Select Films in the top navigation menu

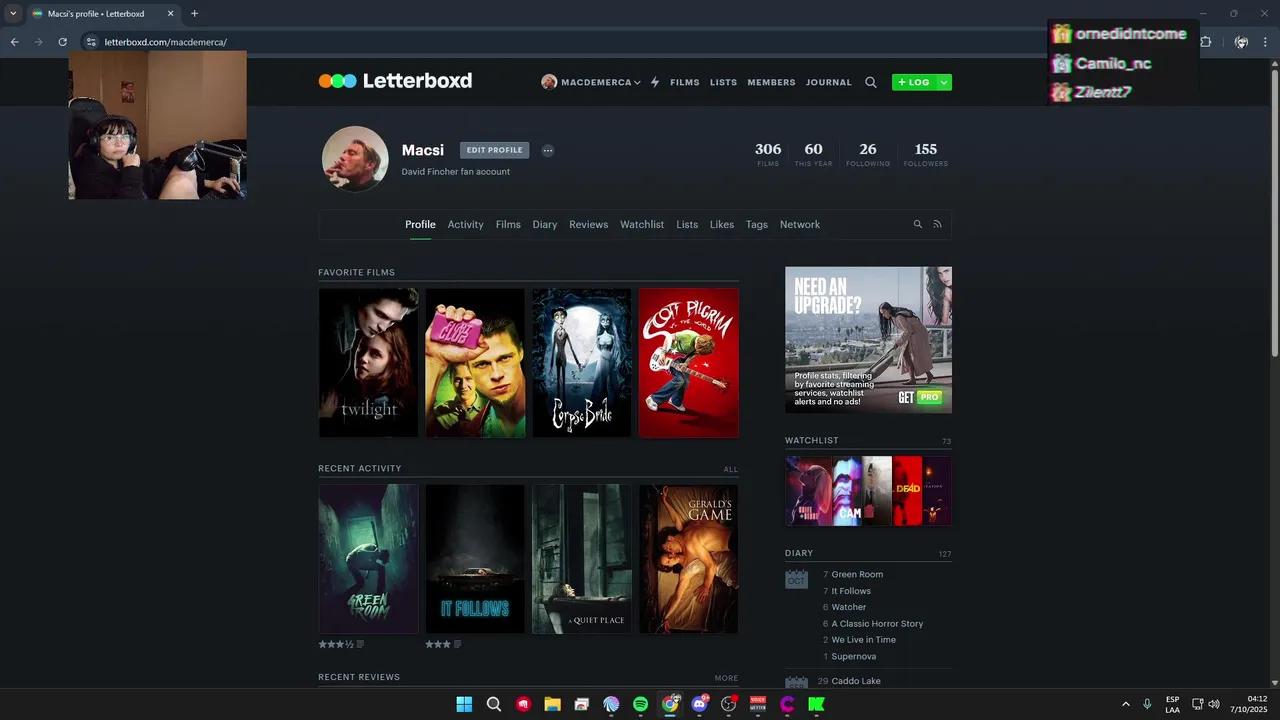coord(685,82)
